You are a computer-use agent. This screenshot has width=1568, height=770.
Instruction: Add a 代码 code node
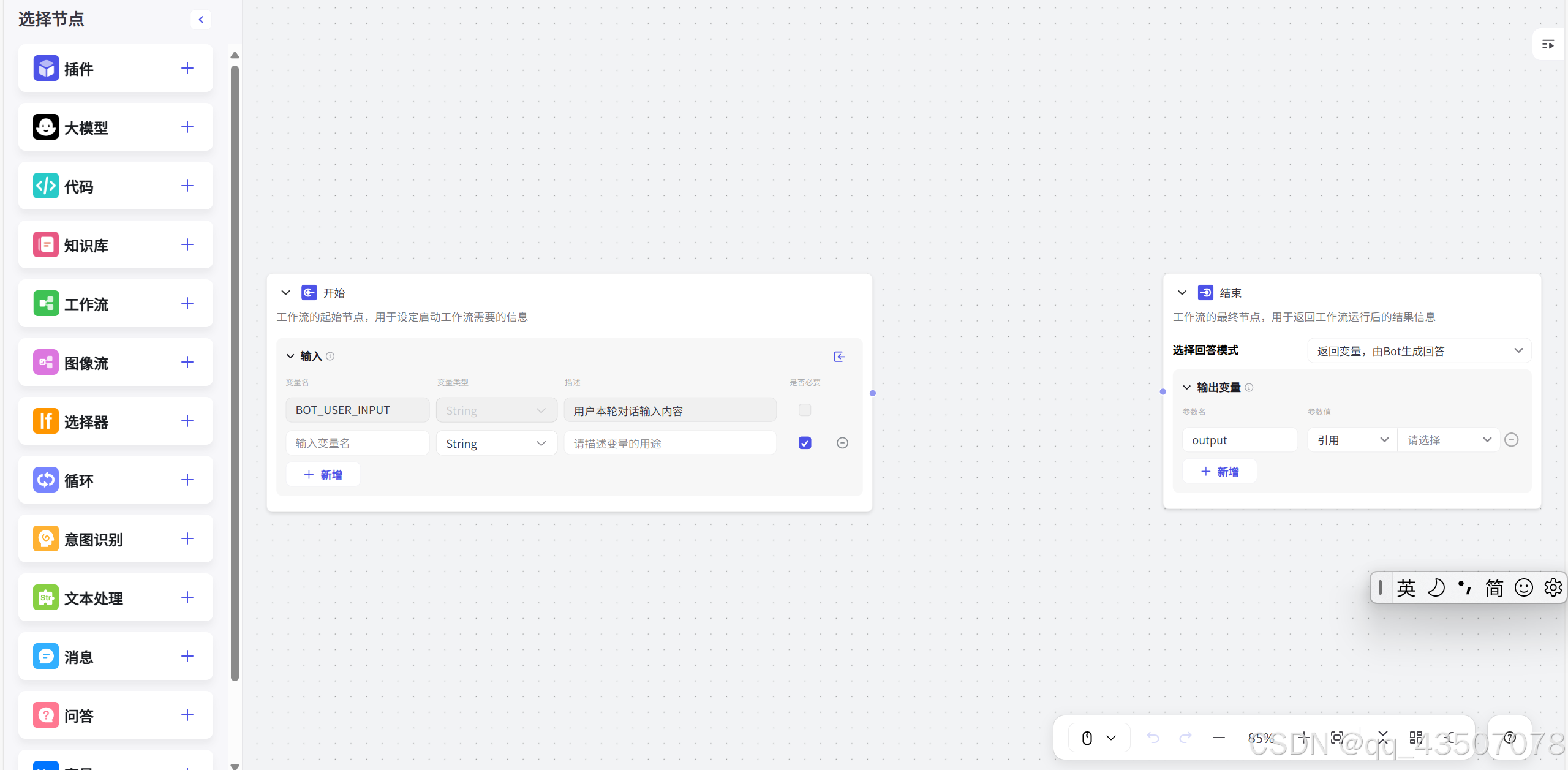187,186
